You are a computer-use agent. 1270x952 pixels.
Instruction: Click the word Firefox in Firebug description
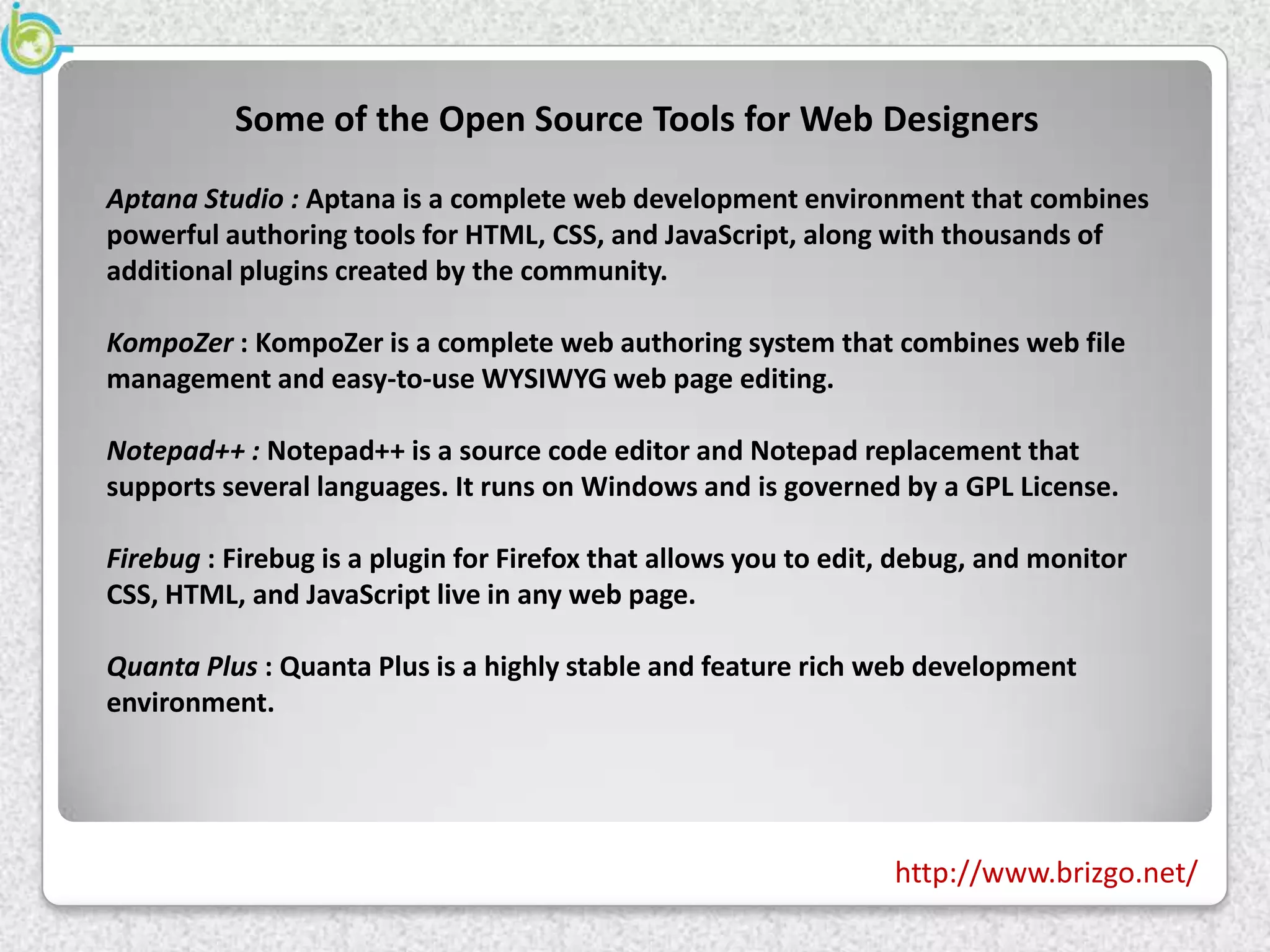537,559
